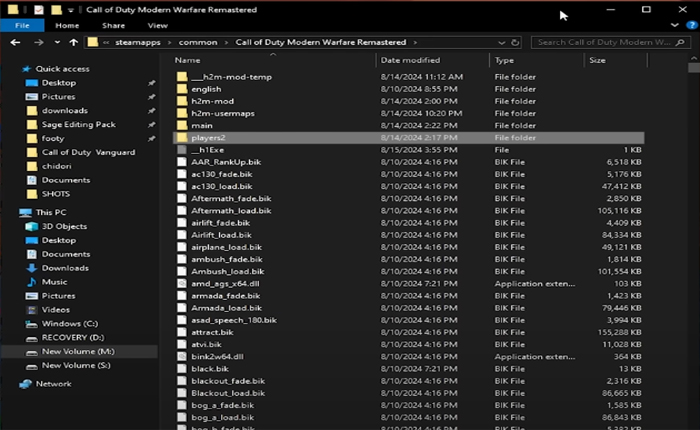
Task: Select the __h1Exe file
Action: point(208,150)
